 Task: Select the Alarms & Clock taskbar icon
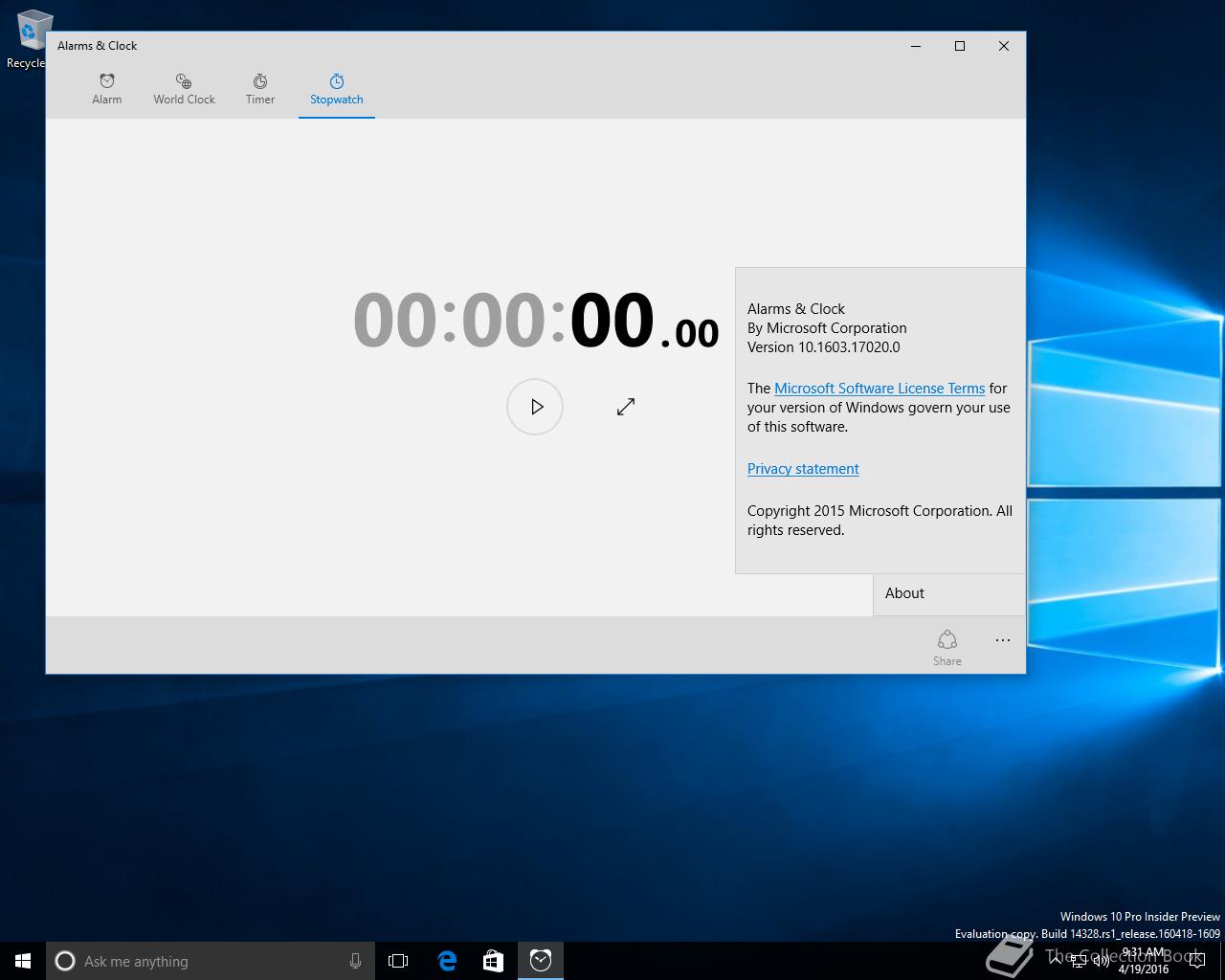coord(541,961)
